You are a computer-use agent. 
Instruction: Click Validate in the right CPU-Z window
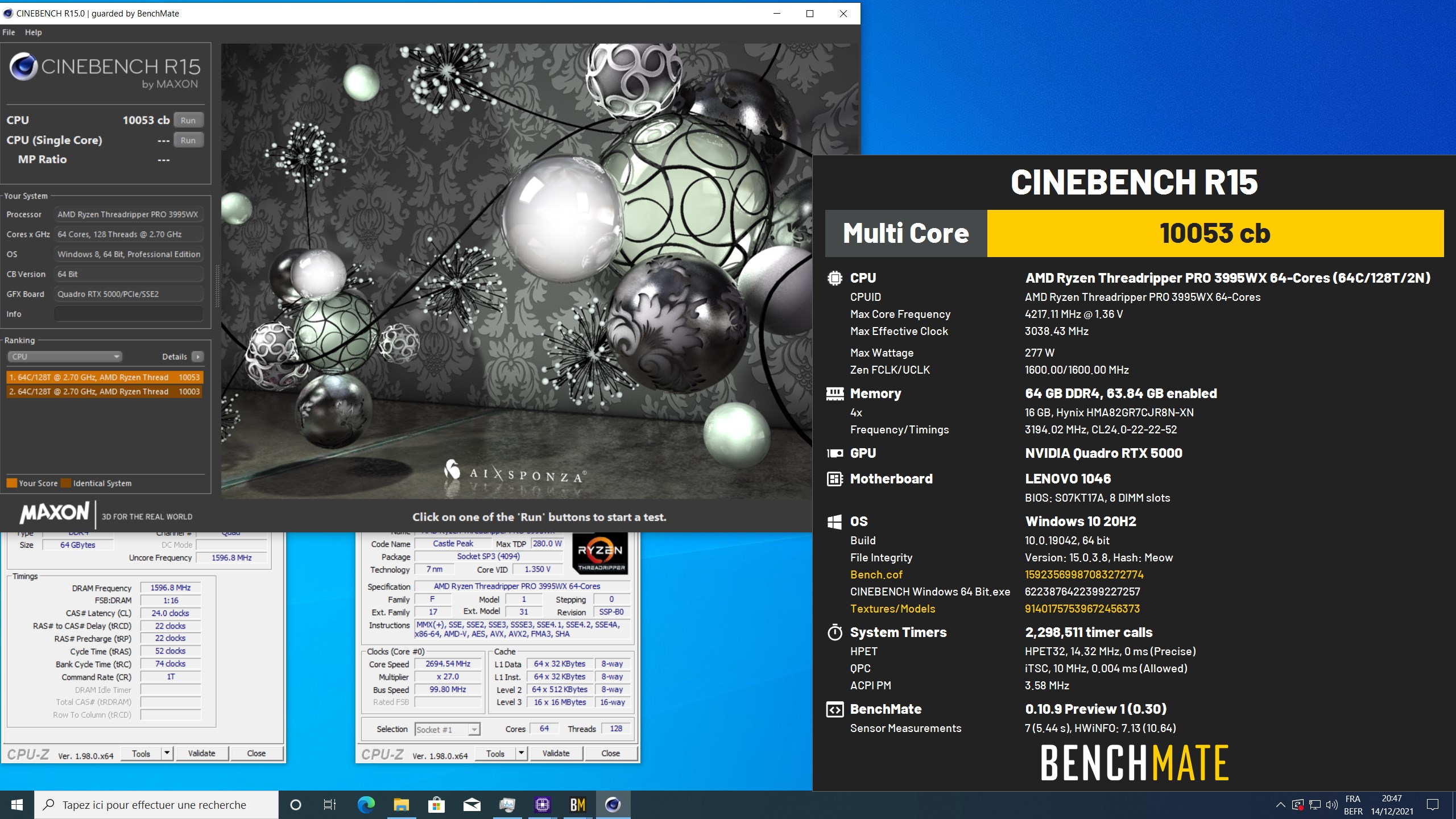pyautogui.click(x=556, y=754)
